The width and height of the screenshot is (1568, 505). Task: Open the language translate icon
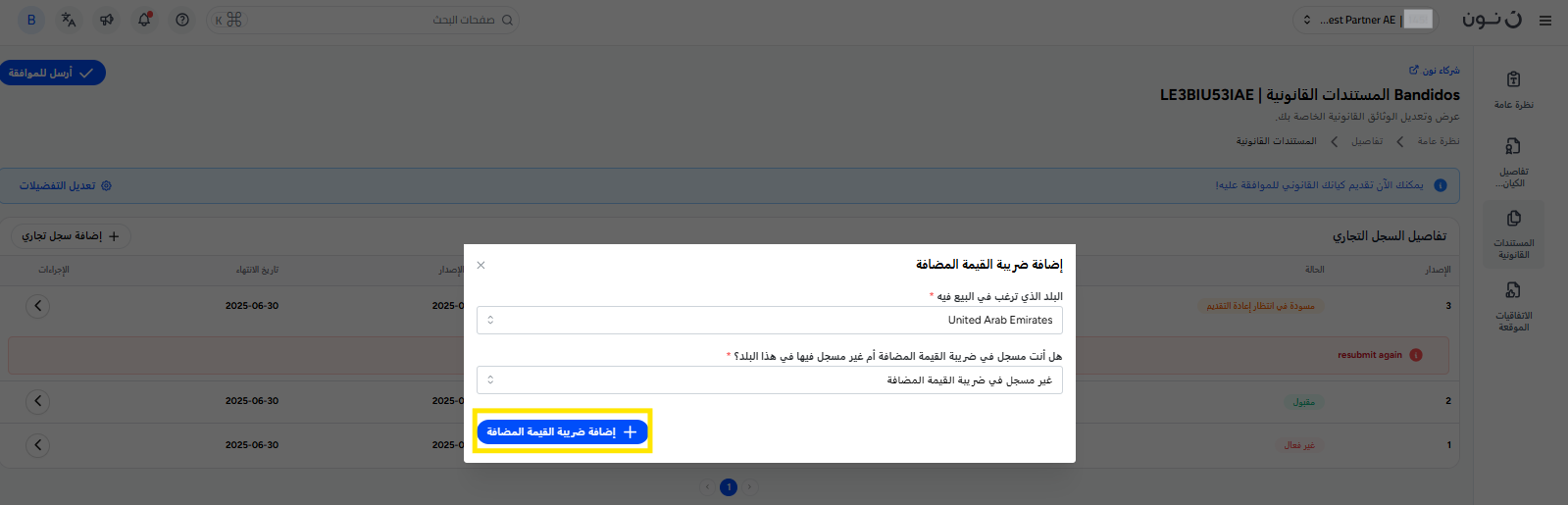[x=69, y=20]
